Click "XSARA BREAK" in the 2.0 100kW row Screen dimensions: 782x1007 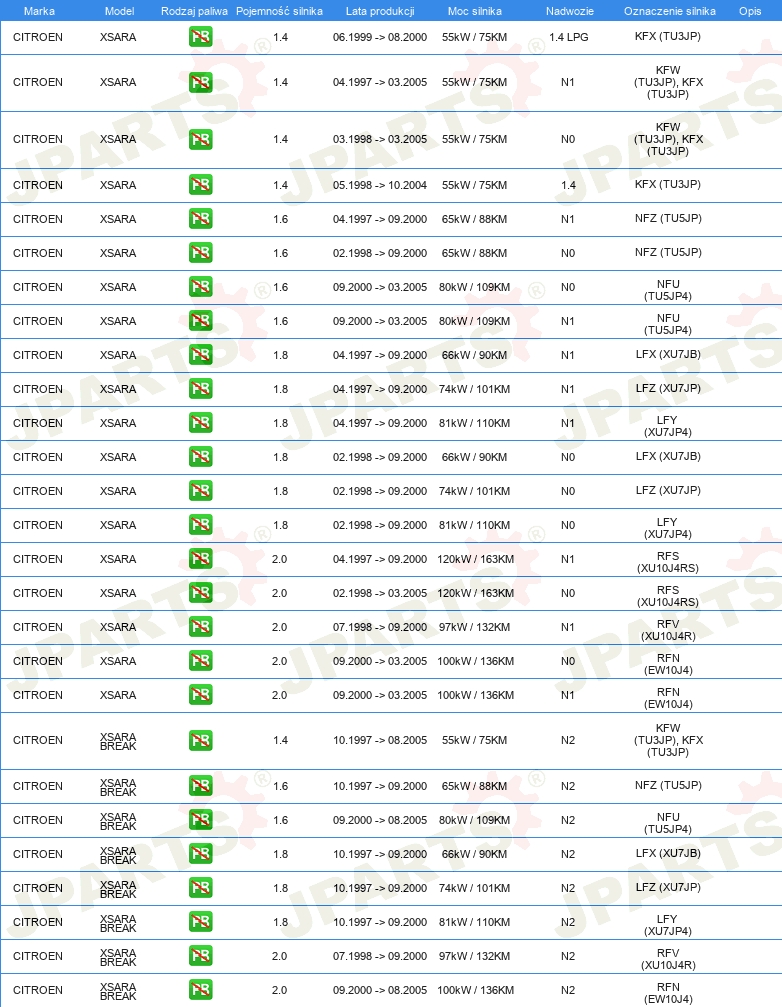coord(118,992)
